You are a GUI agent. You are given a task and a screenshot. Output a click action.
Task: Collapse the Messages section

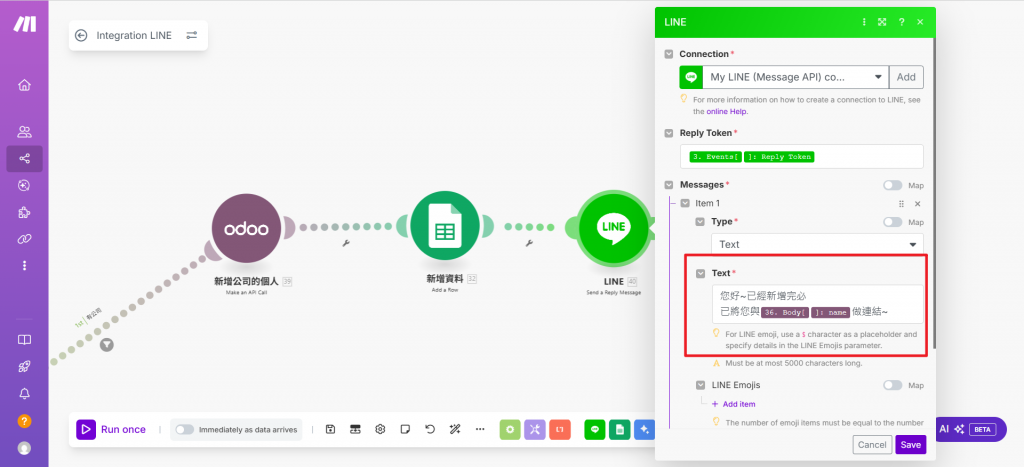coord(668,185)
